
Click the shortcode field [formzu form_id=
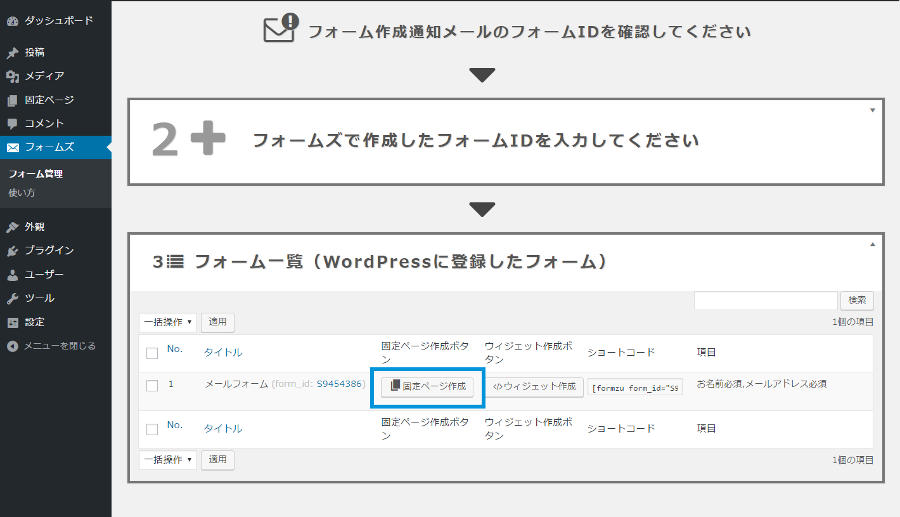click(x=635, y=388)
